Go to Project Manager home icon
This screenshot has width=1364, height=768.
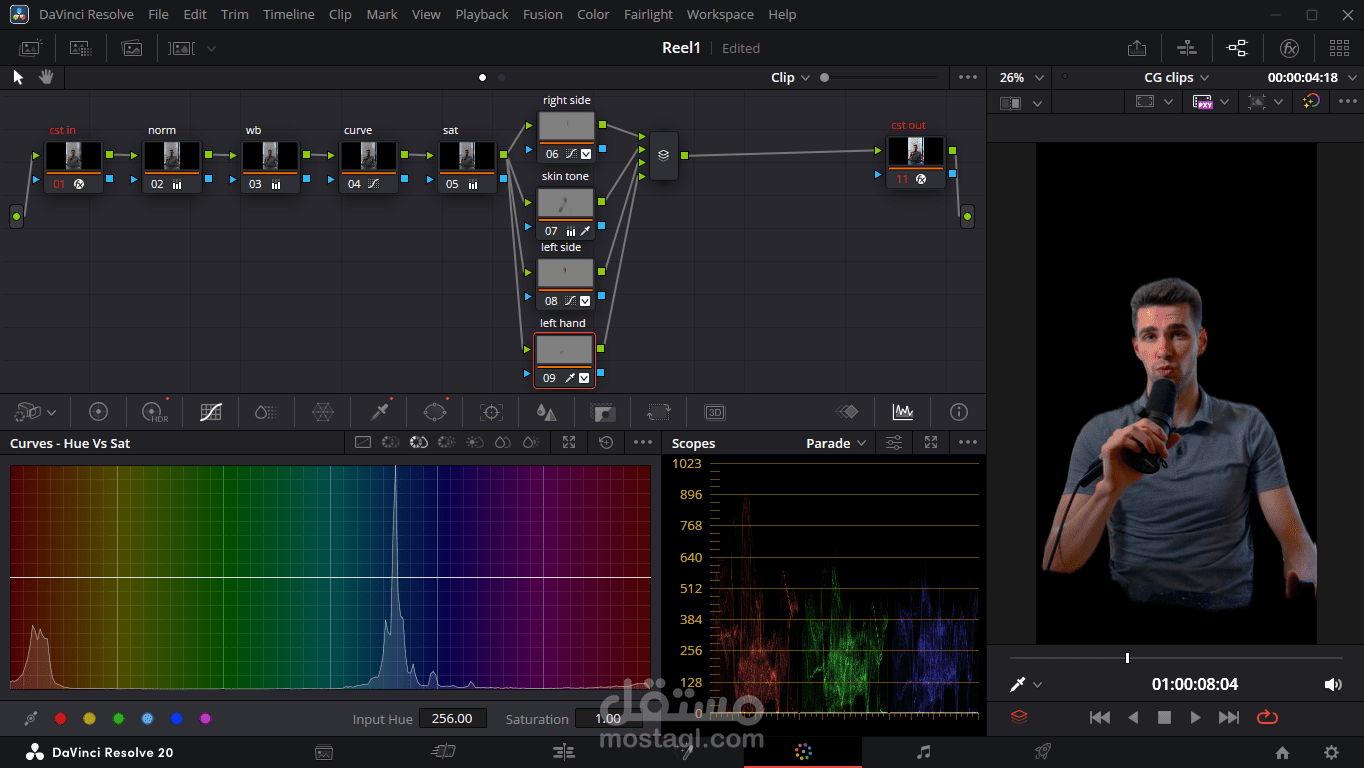[1282, 753]
